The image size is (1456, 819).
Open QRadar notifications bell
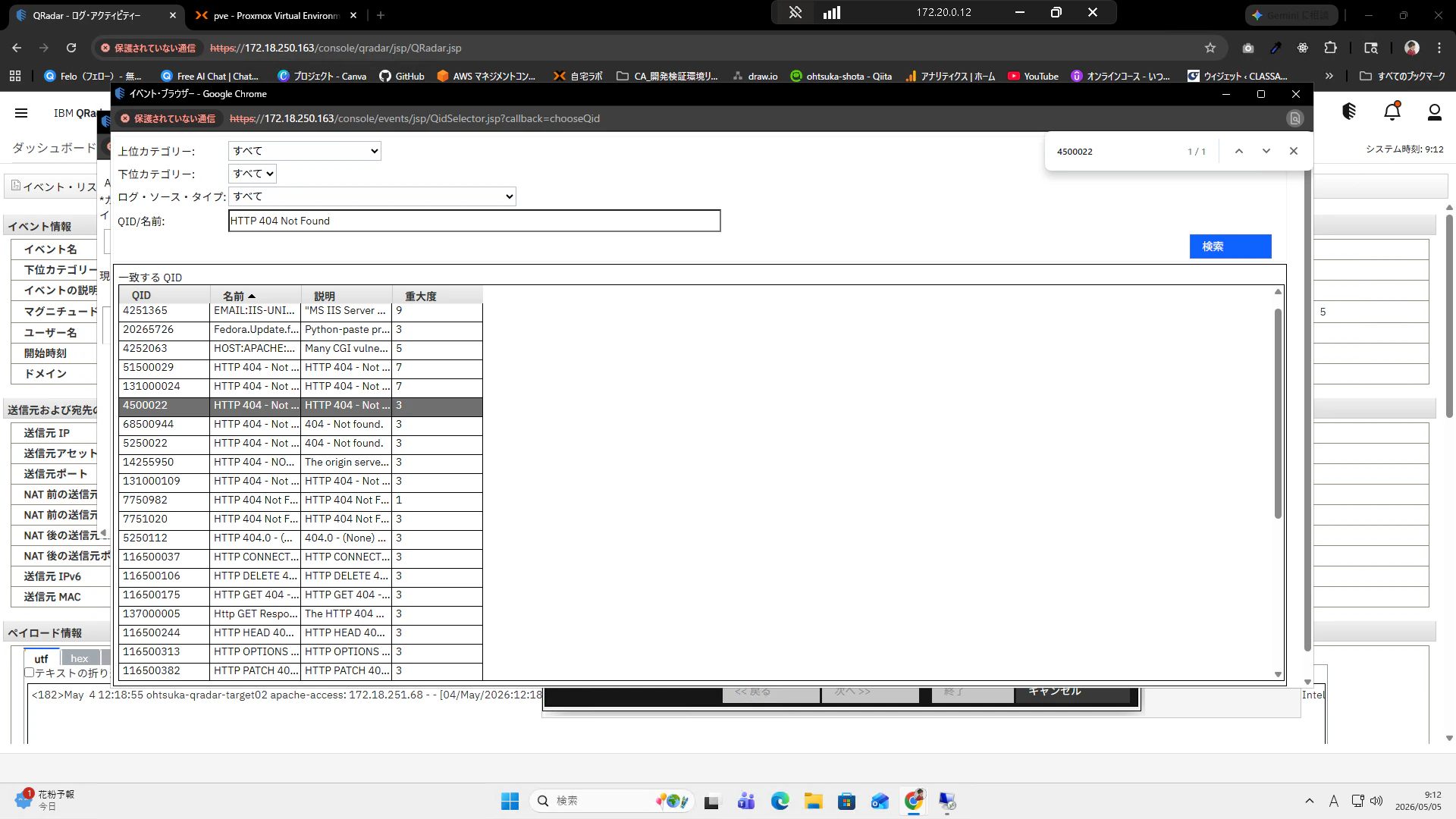[1392, 112]
